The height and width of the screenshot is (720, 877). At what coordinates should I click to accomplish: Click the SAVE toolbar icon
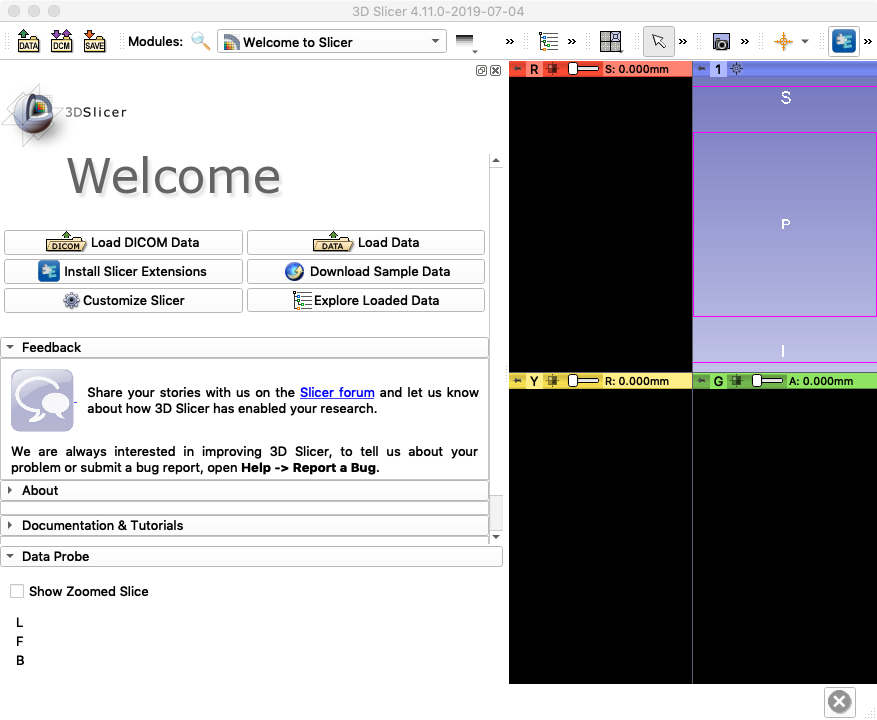(x=94, y=41)
